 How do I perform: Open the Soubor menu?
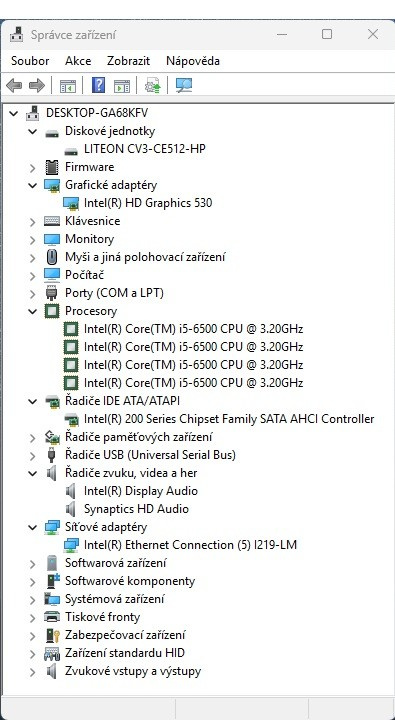(30, 61)
